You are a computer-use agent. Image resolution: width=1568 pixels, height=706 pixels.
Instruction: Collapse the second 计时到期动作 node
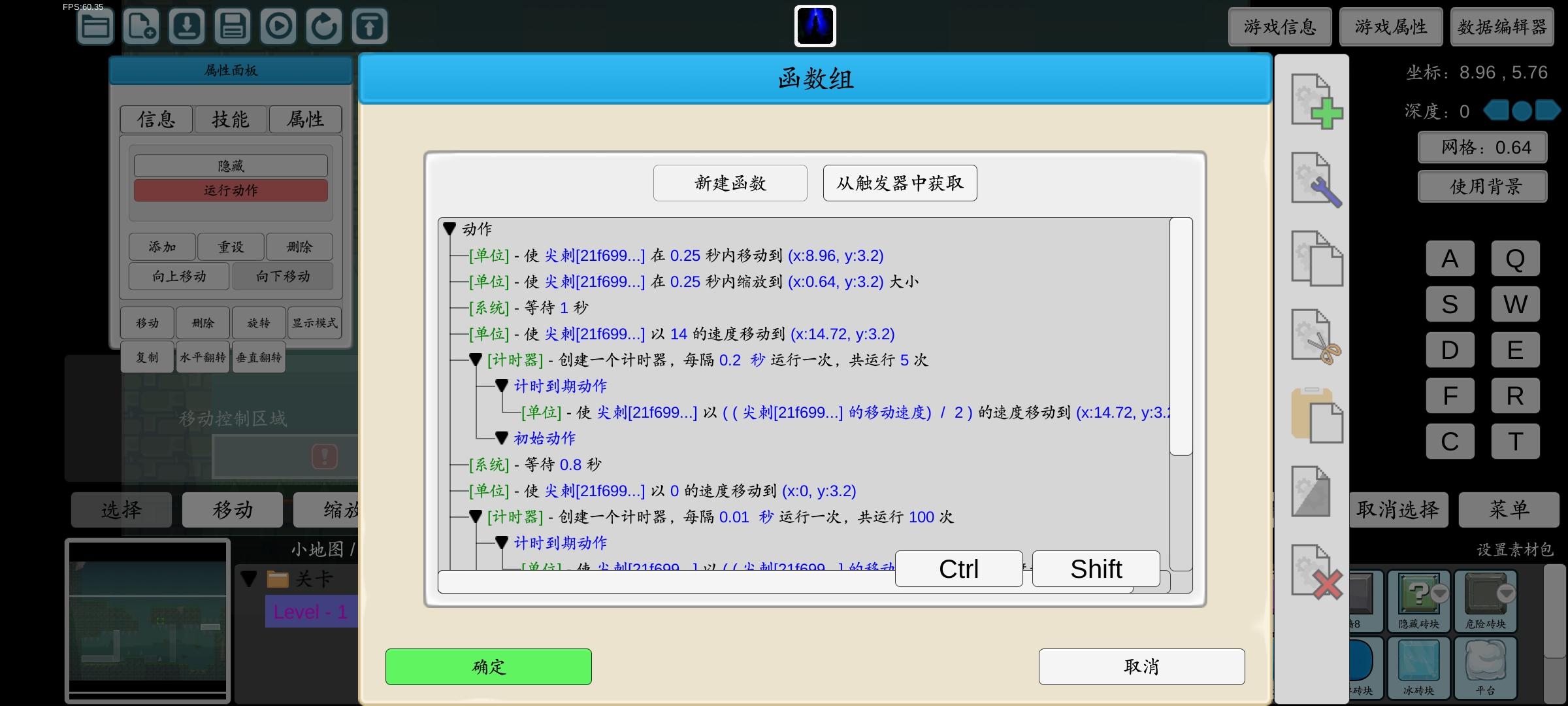(501, 543)
